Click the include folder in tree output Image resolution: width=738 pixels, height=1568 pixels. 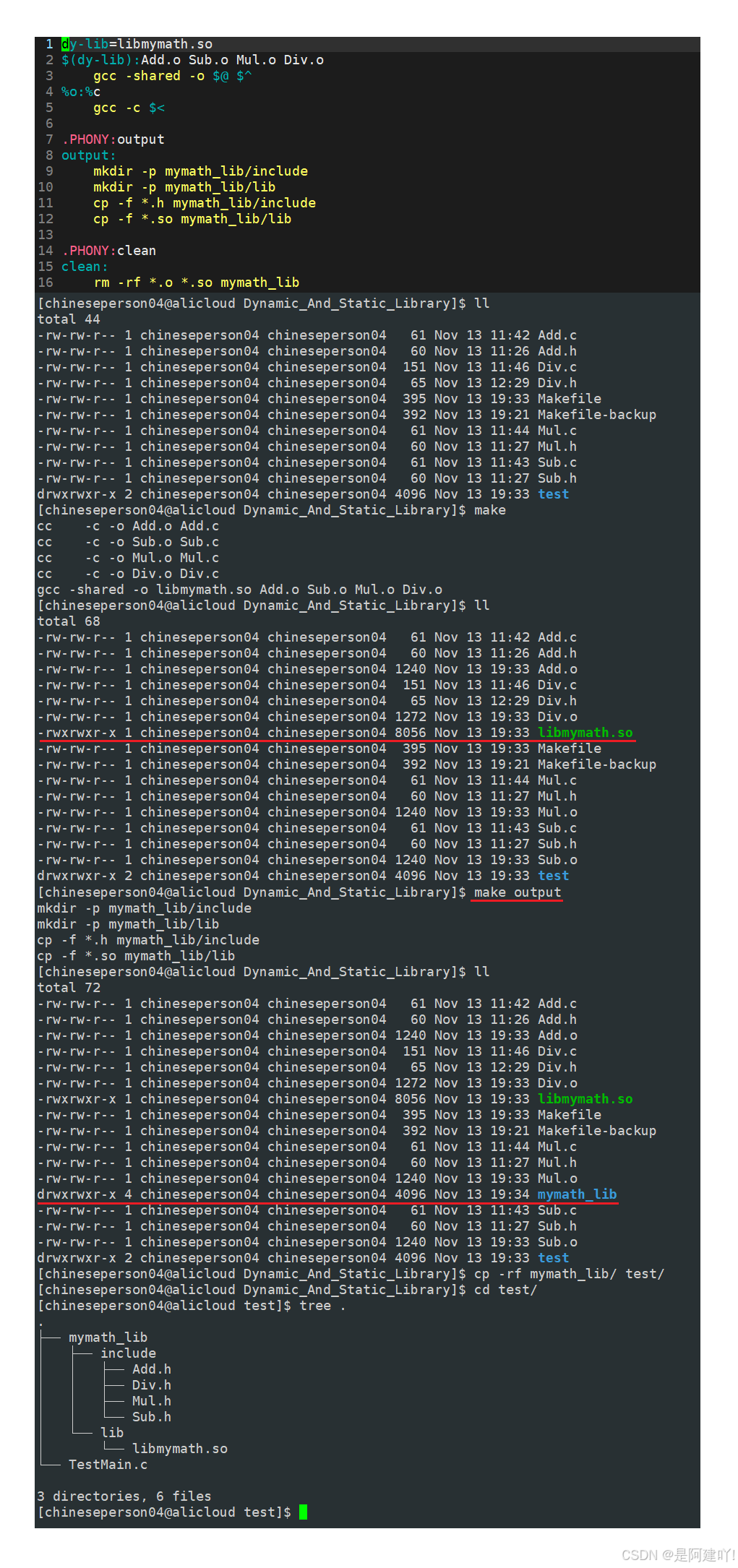128,1353
